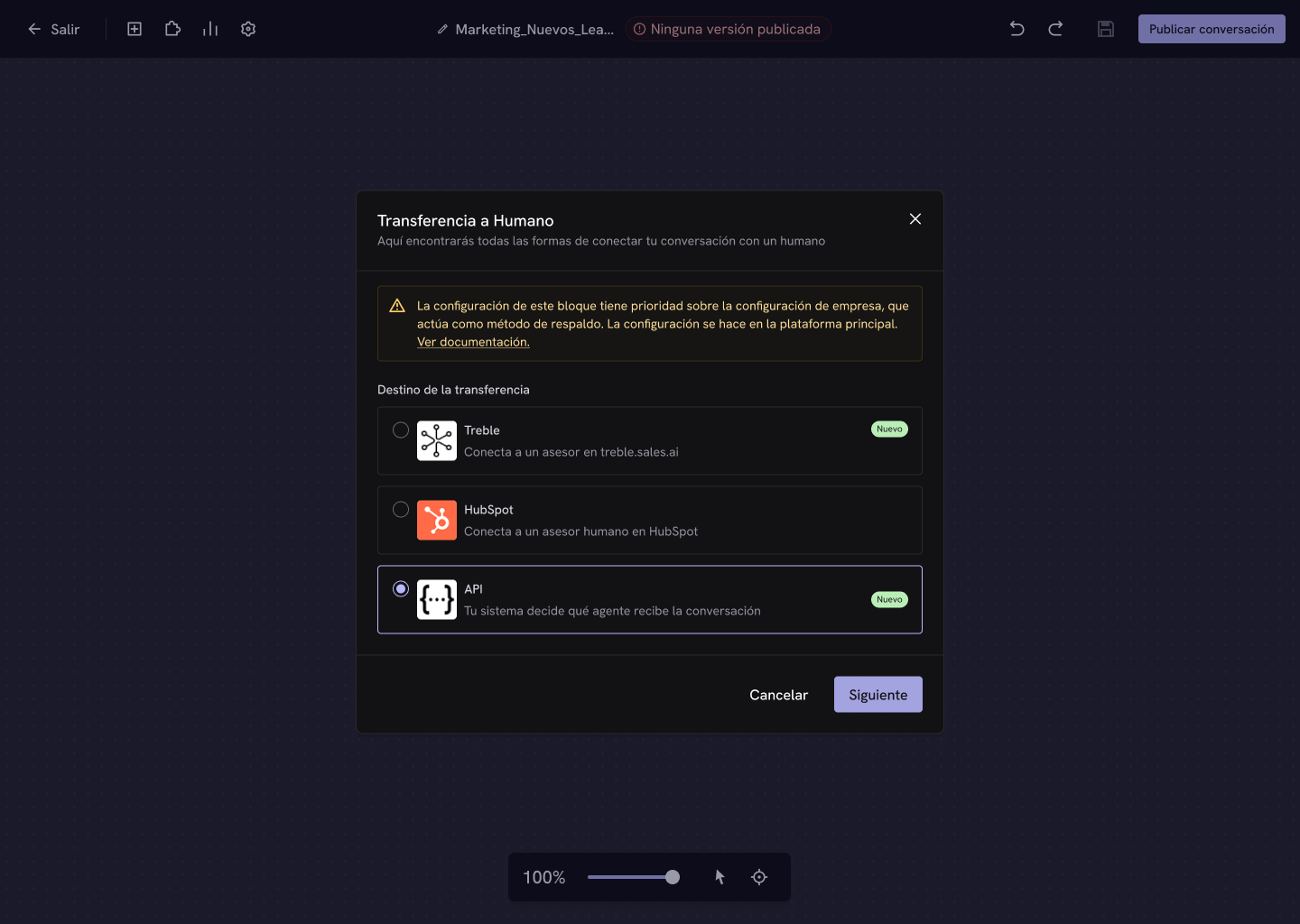Viewport: 1300px width, 924px height.
Task: Click text Conecta a un asesor en treble.sales.ai
Action: [571, 452]
